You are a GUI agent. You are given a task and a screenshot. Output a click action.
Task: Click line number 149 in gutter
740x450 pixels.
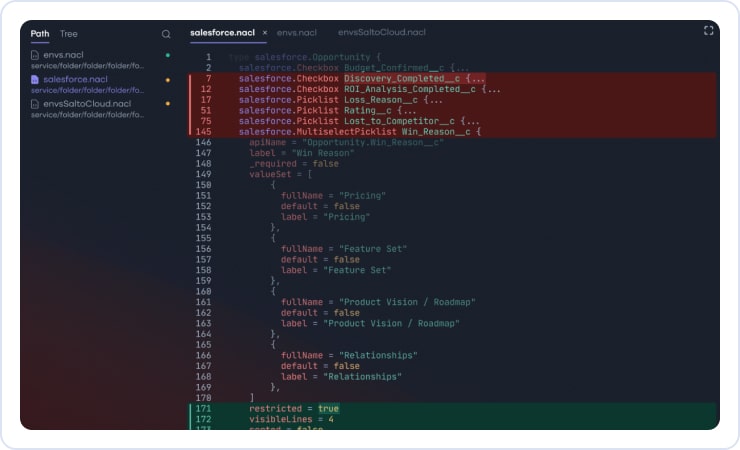point(203,174)
